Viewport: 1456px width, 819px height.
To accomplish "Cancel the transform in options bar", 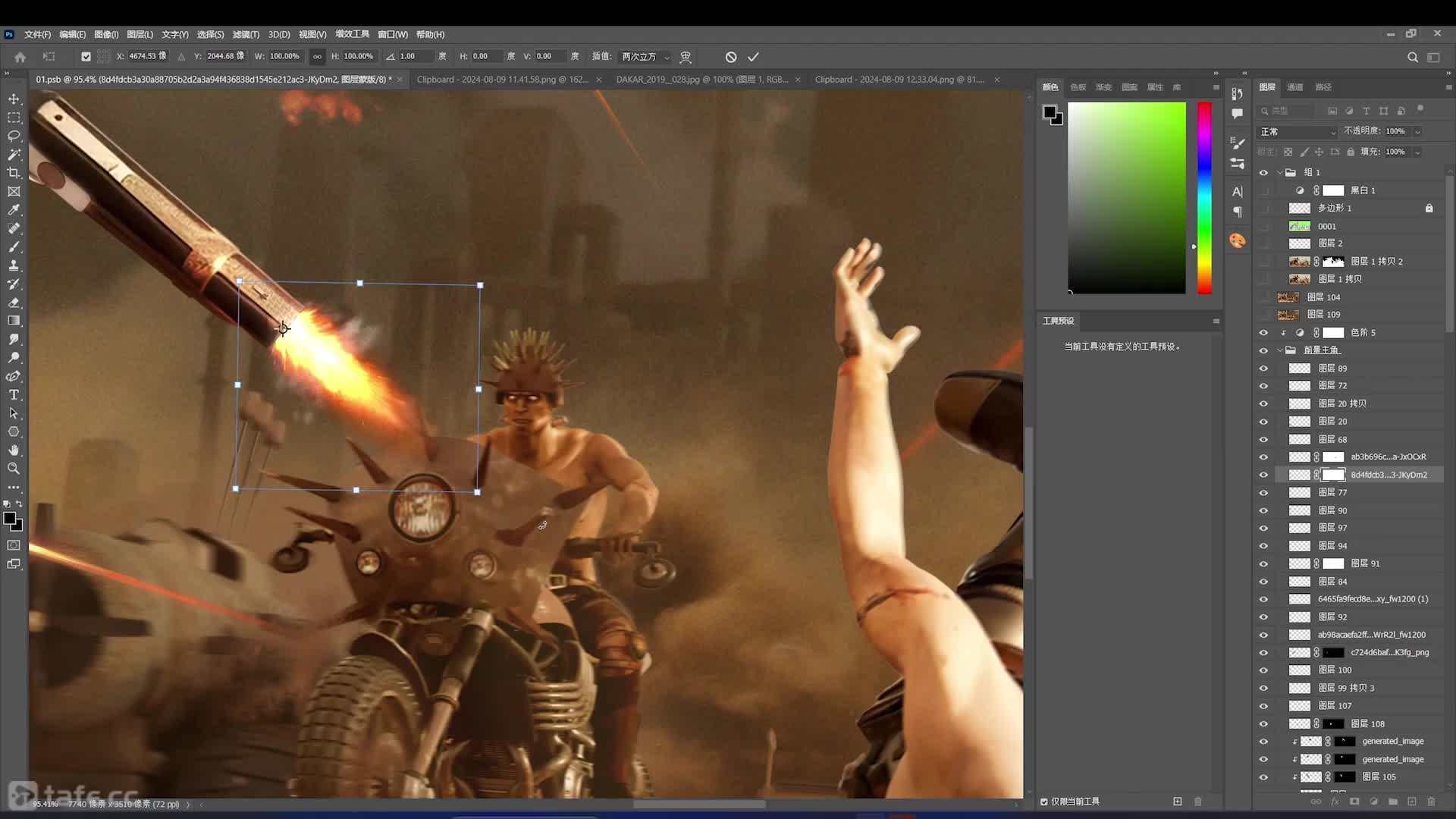I will [x=730, y=57].
